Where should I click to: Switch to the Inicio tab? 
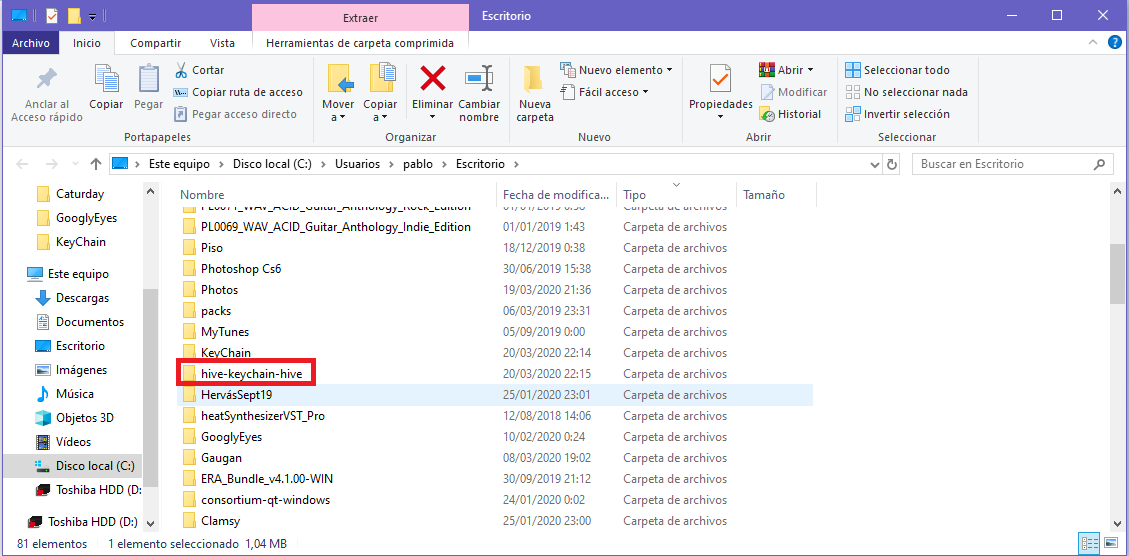pos(87,42)
